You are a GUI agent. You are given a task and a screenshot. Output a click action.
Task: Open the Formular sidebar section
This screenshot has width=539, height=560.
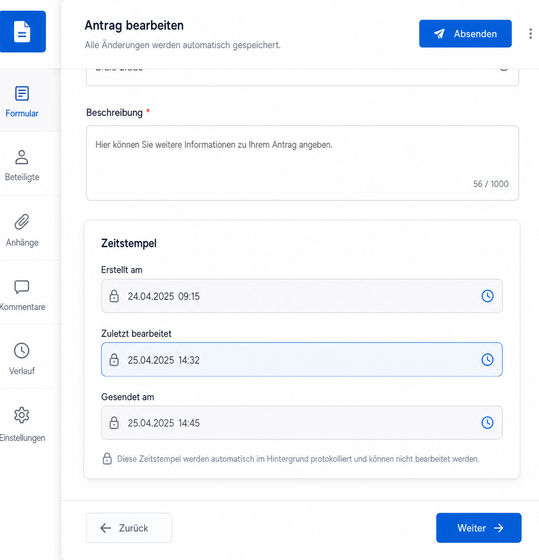point(22,101)
